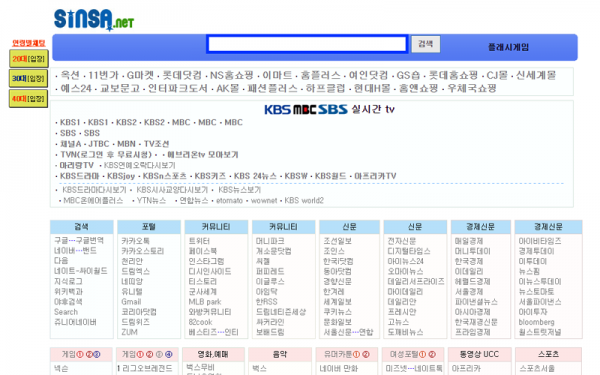The image size is (600, 375).
Task: Open the 신세계몰 link
Action: click(536, 75)
